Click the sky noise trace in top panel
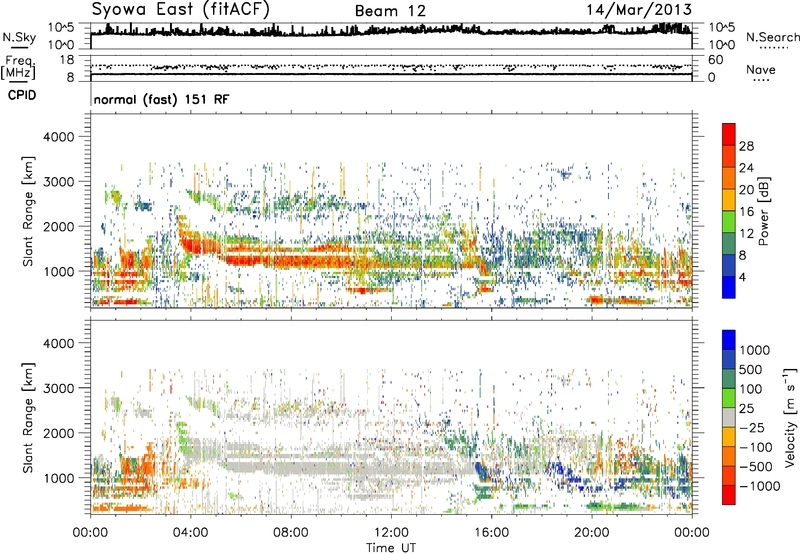 [x=391, y=31]
